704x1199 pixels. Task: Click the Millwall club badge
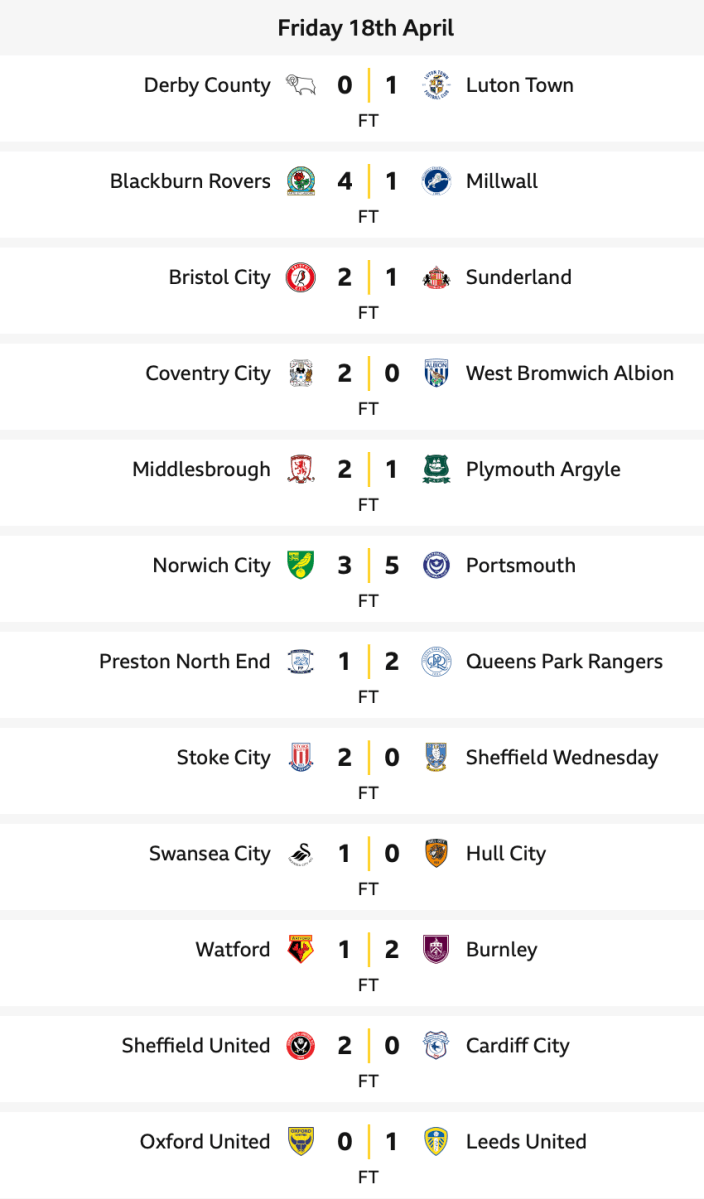(436, 181)
